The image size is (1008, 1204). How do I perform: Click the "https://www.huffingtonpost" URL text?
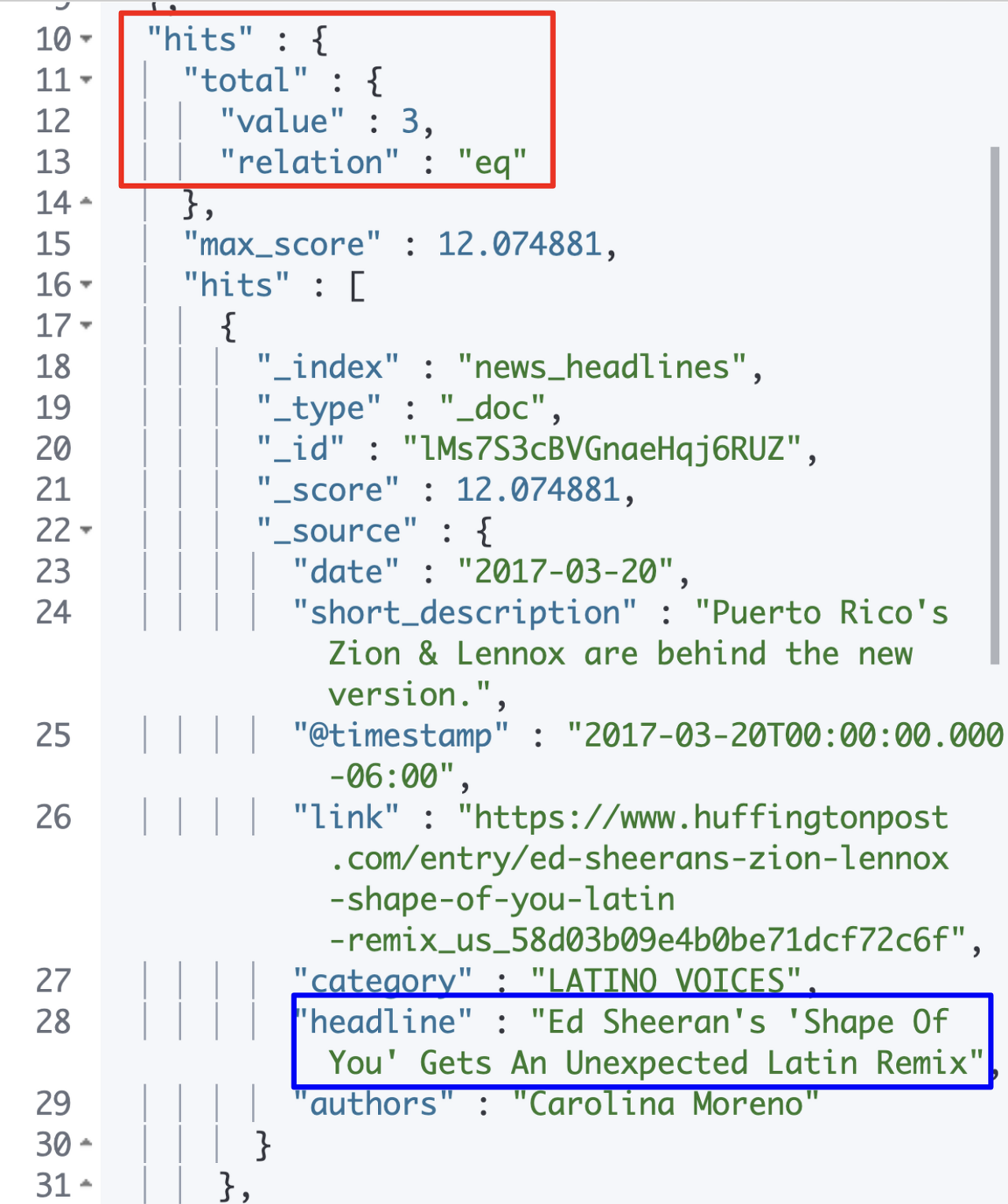703,817
